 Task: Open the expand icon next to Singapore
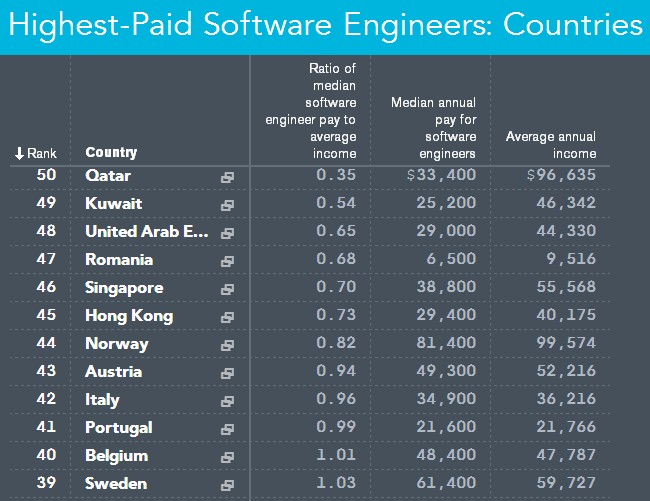[228, 289]
